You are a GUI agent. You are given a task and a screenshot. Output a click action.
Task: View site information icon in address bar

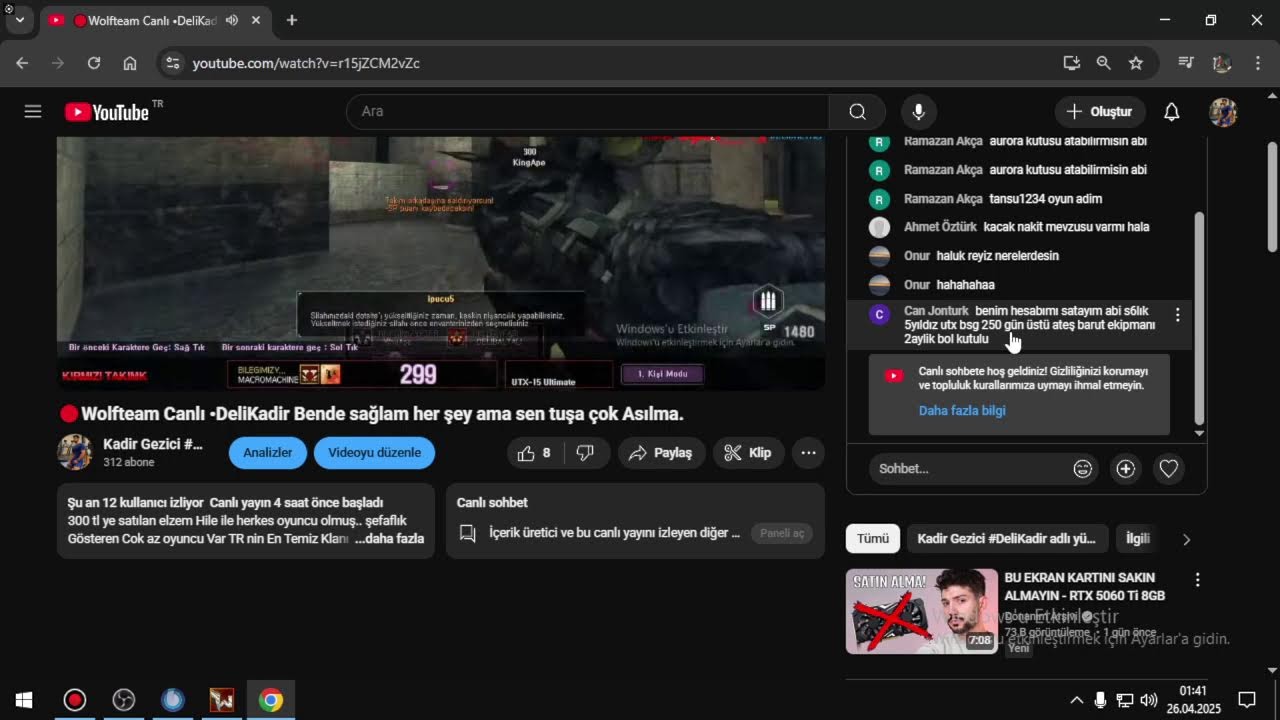pyautogui.click(x=173, y=63)
